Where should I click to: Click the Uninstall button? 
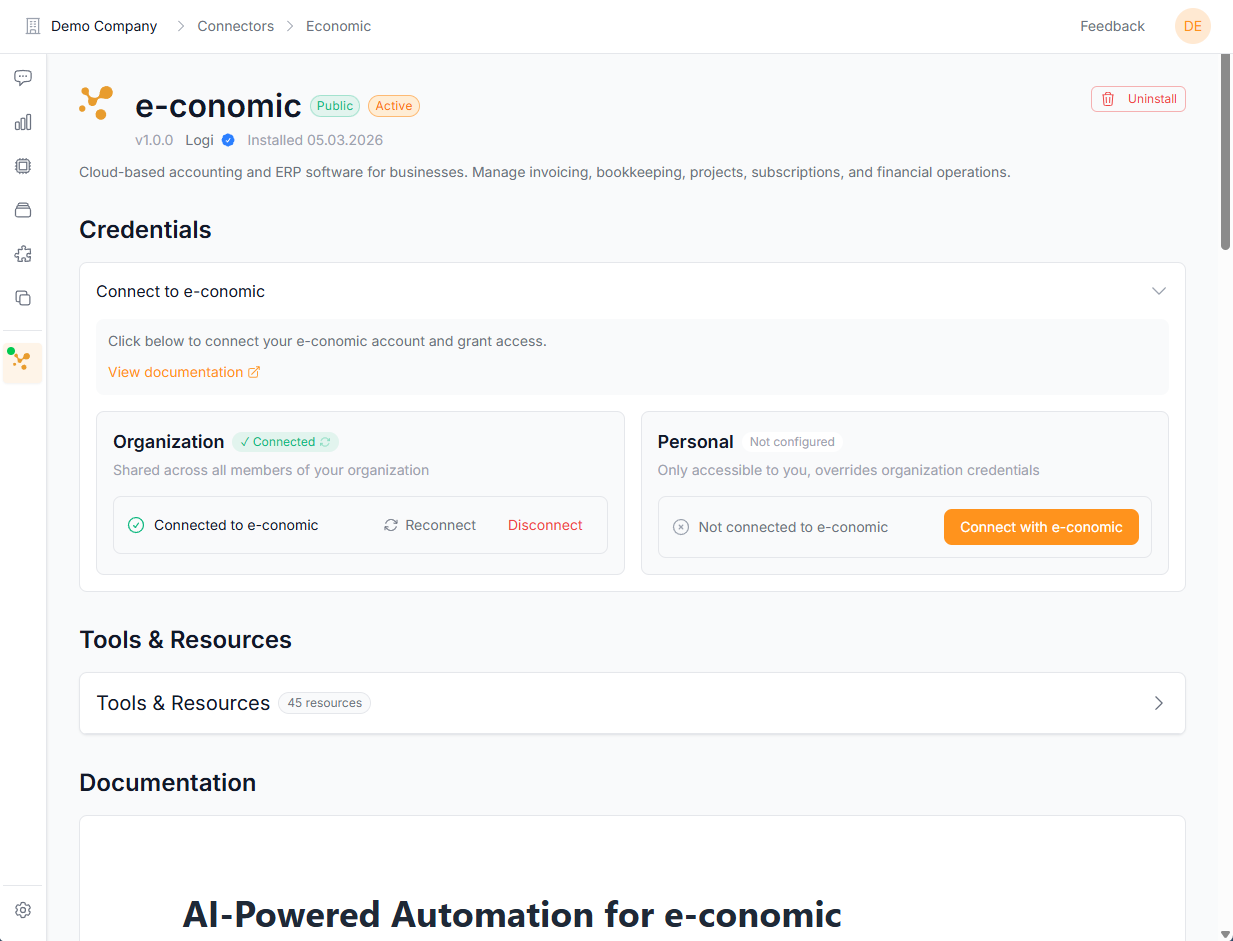[1138, 99]
